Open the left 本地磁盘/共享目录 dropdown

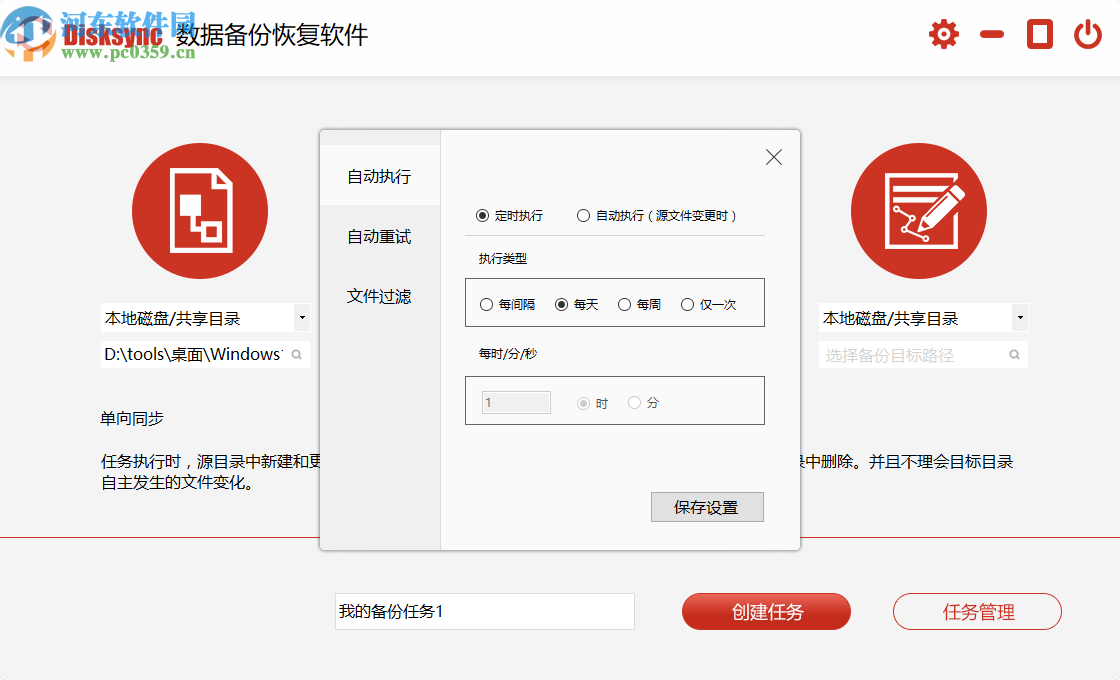301,317
